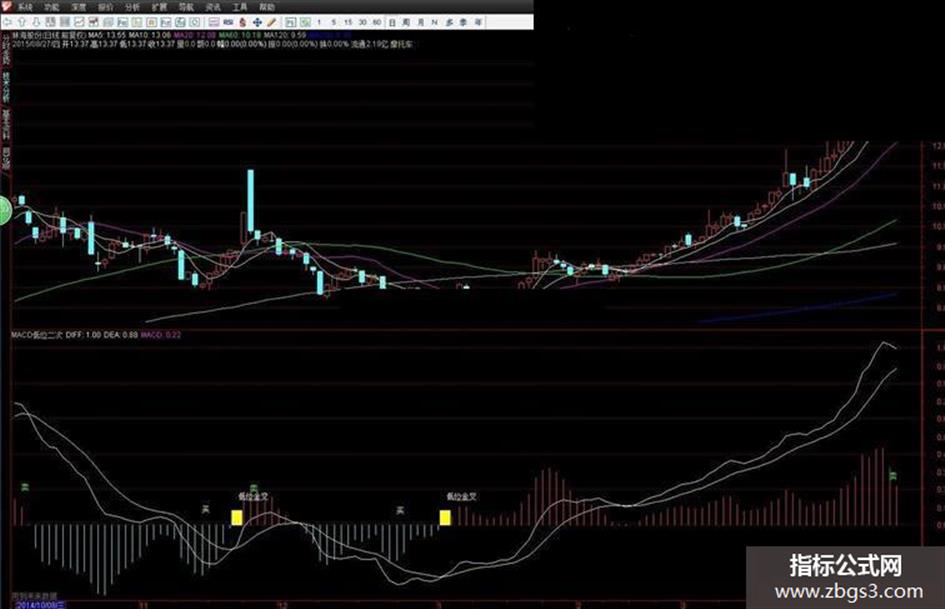Click the MA10 value label
Viewport: 945px width, 609px height.
coord(149,35)
